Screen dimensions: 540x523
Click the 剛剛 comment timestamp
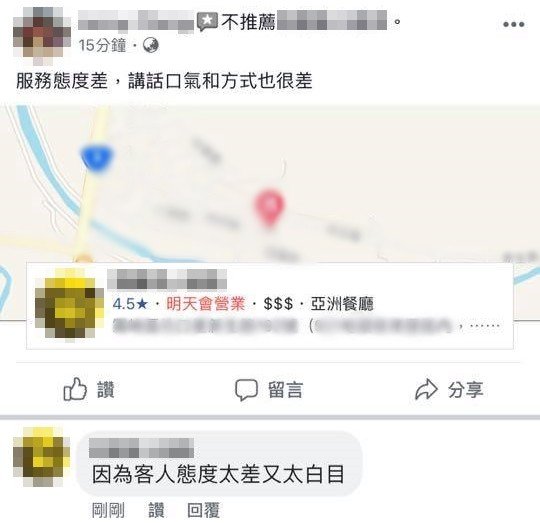(108, 510)
